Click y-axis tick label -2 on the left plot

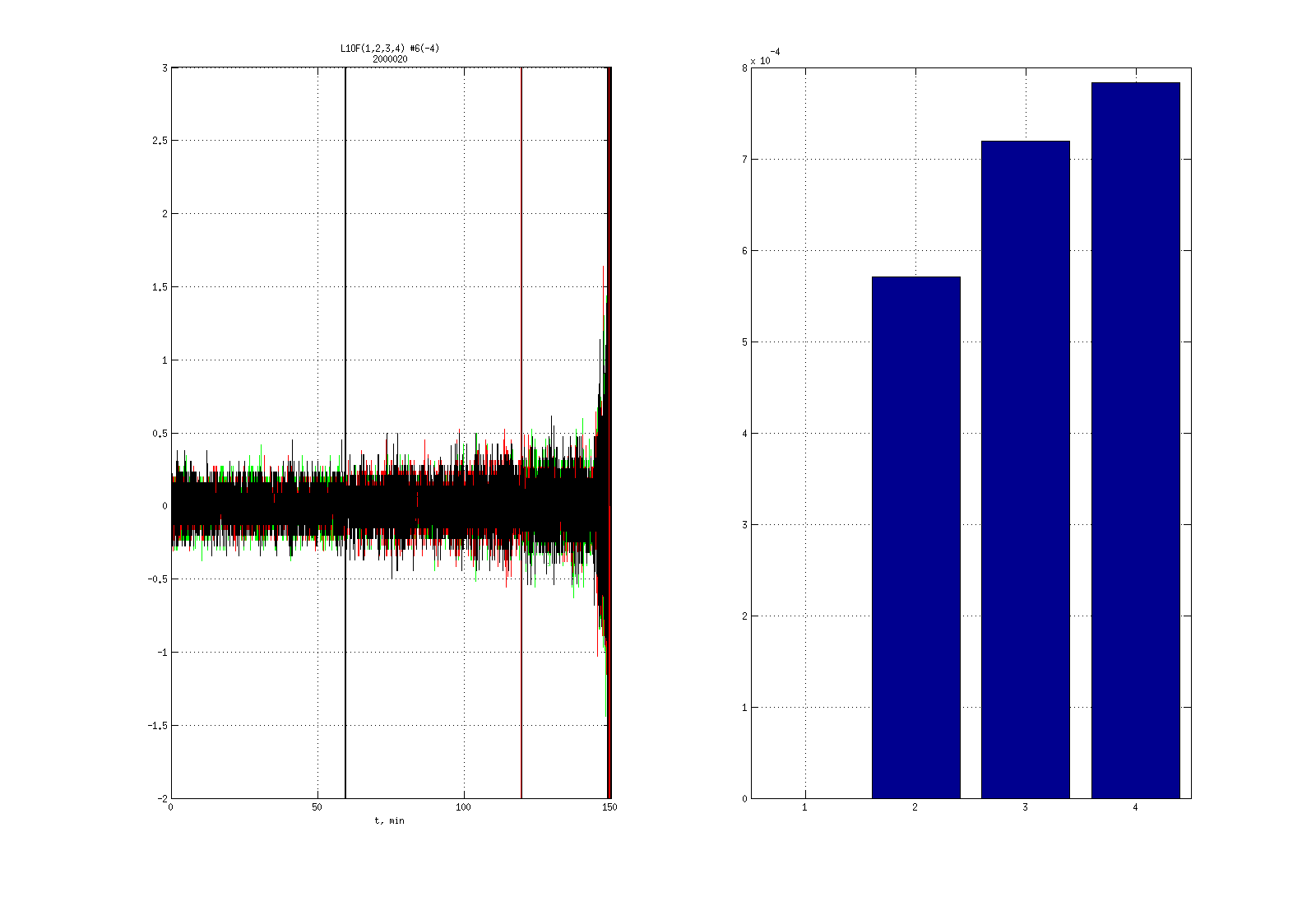click(160, 798)
